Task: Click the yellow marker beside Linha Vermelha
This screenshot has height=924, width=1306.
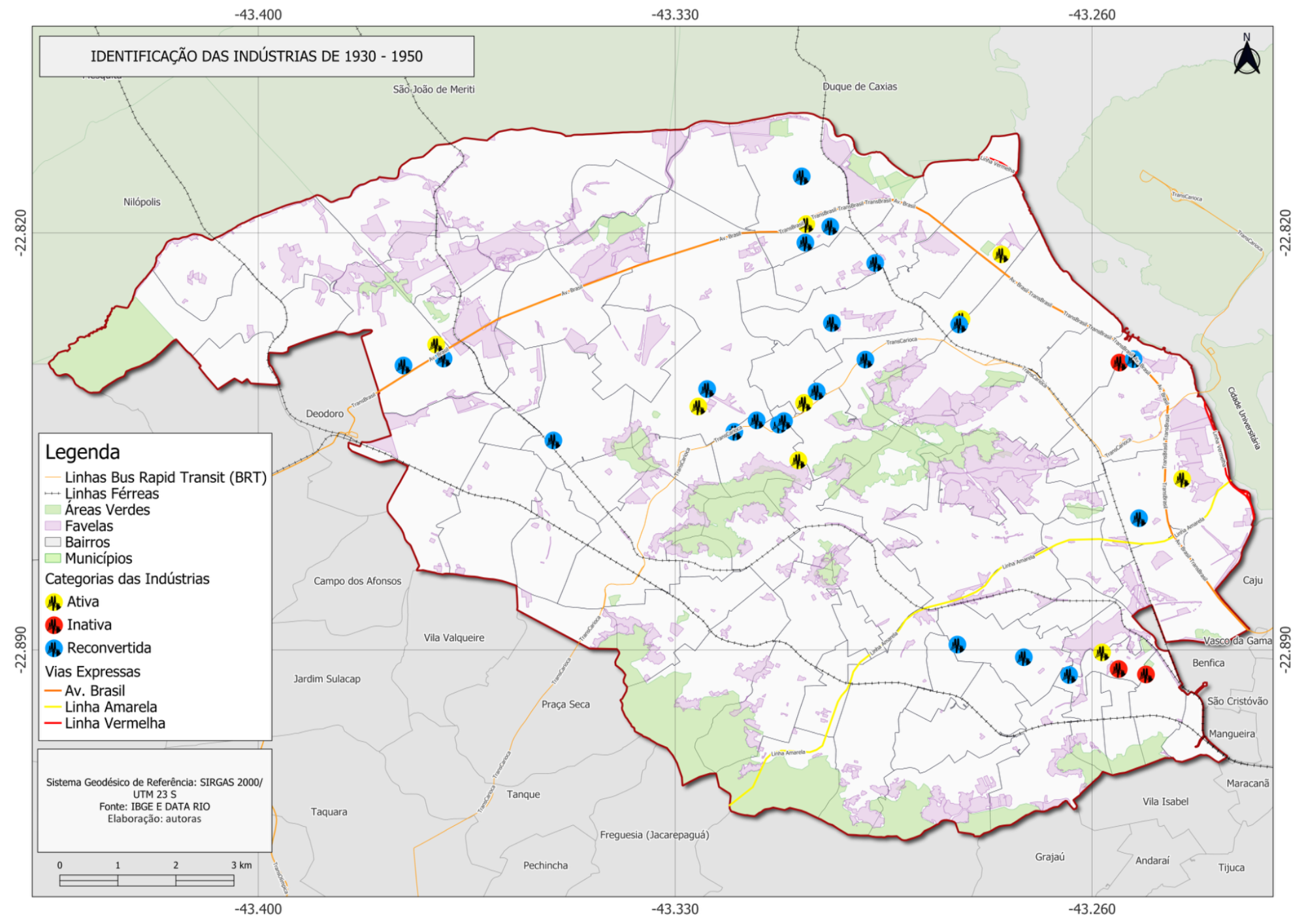Action: coord(1182,479)
